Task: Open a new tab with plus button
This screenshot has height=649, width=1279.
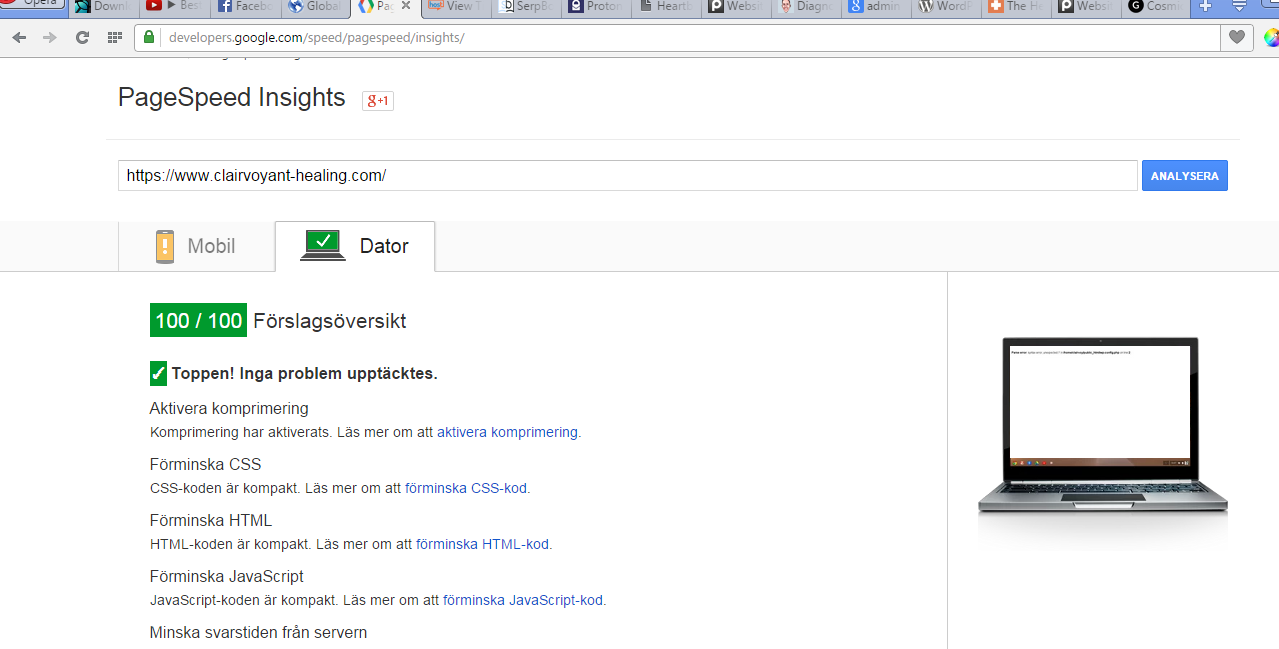Action: 1205,6
